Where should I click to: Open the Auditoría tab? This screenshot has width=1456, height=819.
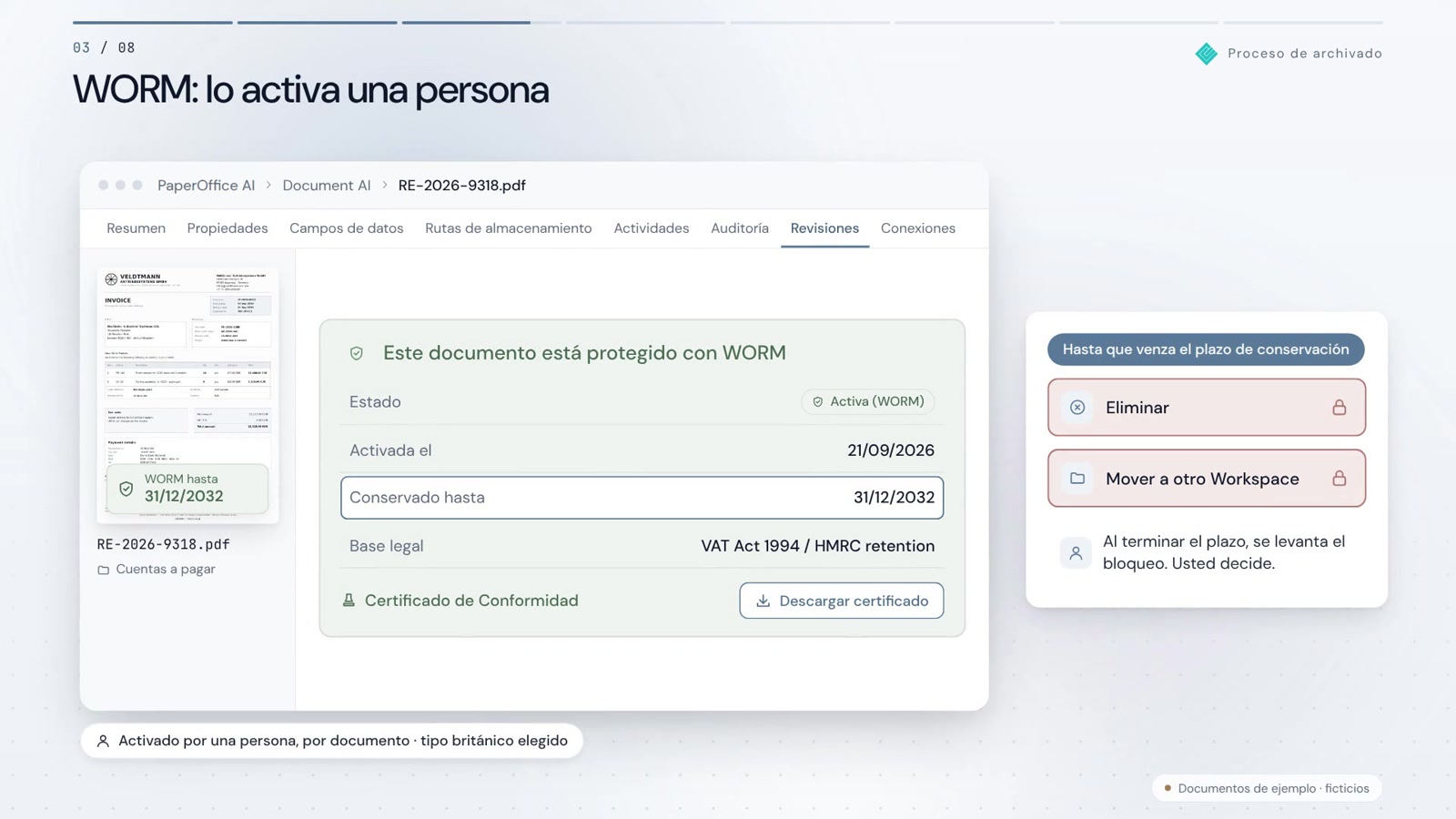pos(740,228)
